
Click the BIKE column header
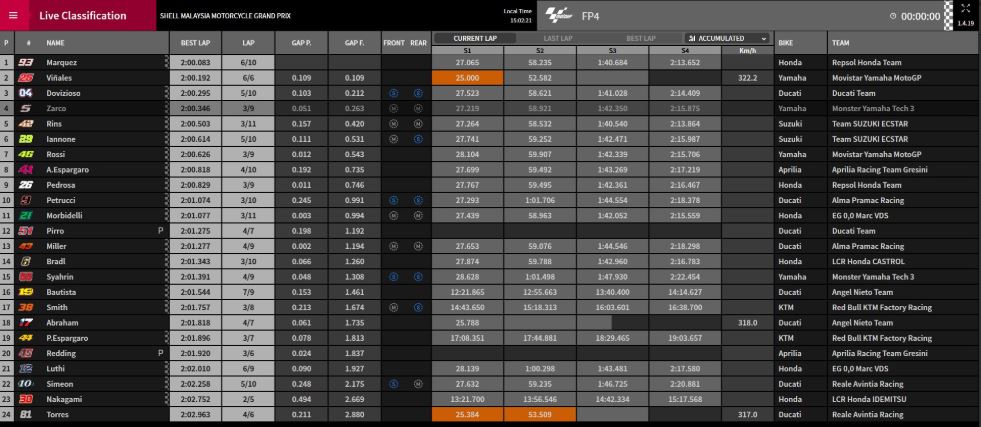point(785,43)
